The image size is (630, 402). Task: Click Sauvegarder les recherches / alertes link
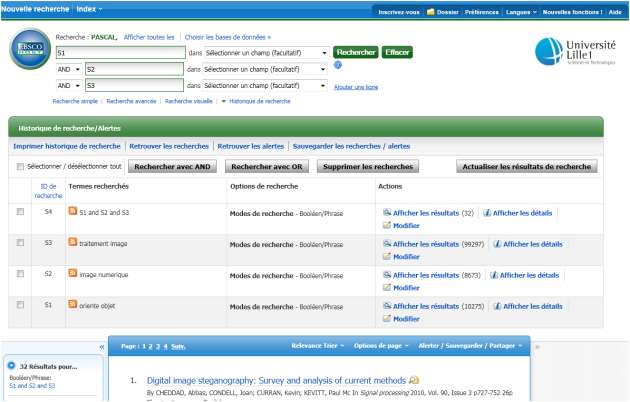click(351, 146)
